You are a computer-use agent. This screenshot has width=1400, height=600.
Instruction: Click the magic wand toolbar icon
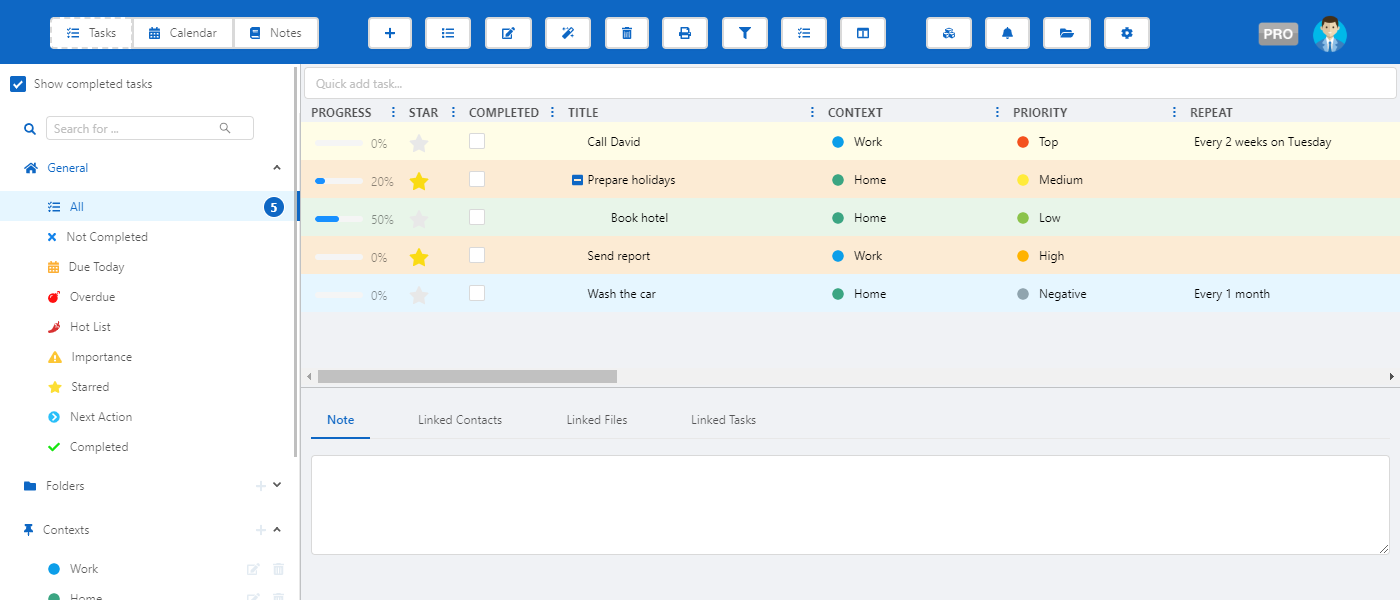(567, 33)
